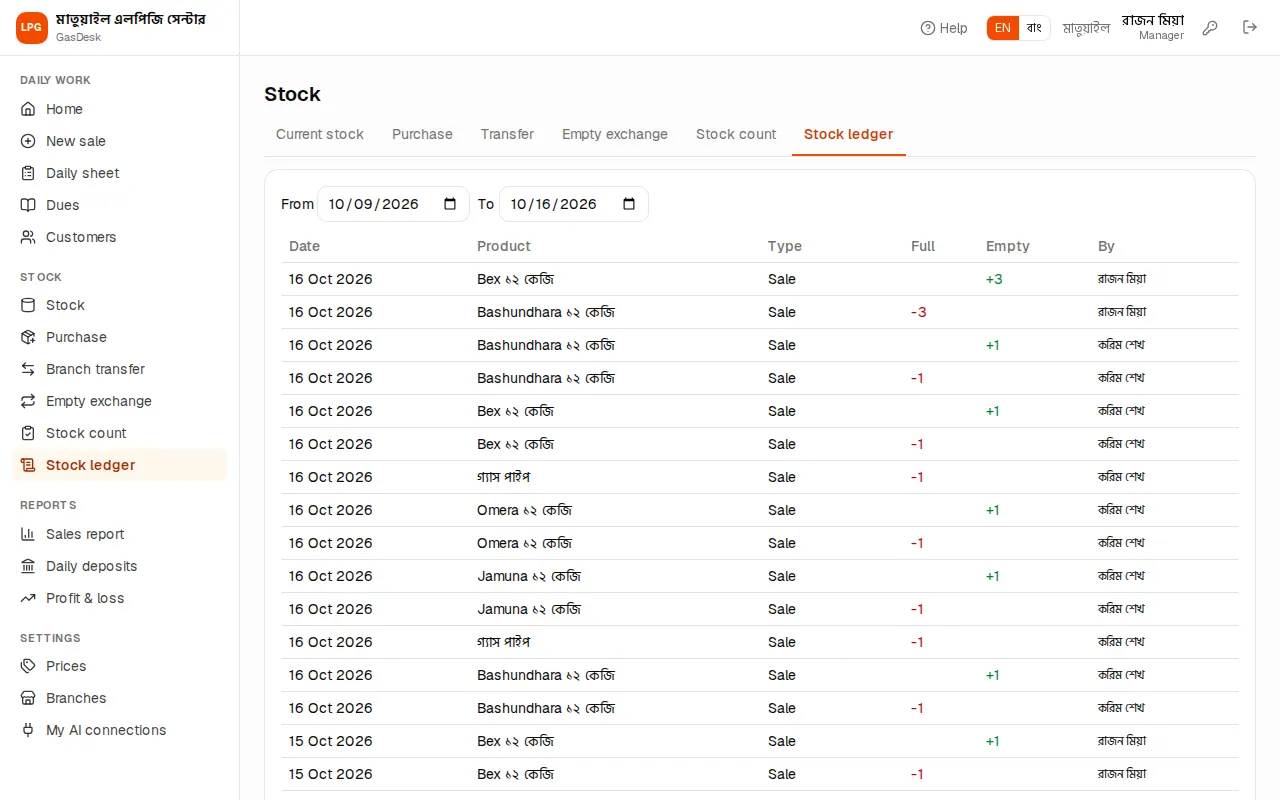The height and width of the screenshot is (800, 1280).
Task: Click the Dues book icon
Action: pos(28,205)
